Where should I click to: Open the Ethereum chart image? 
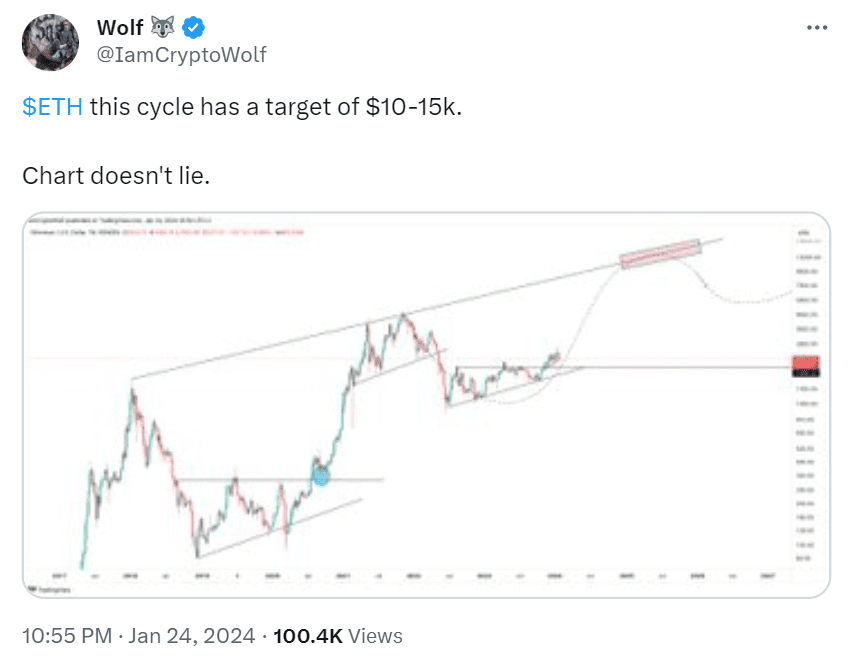pos(425,404)
